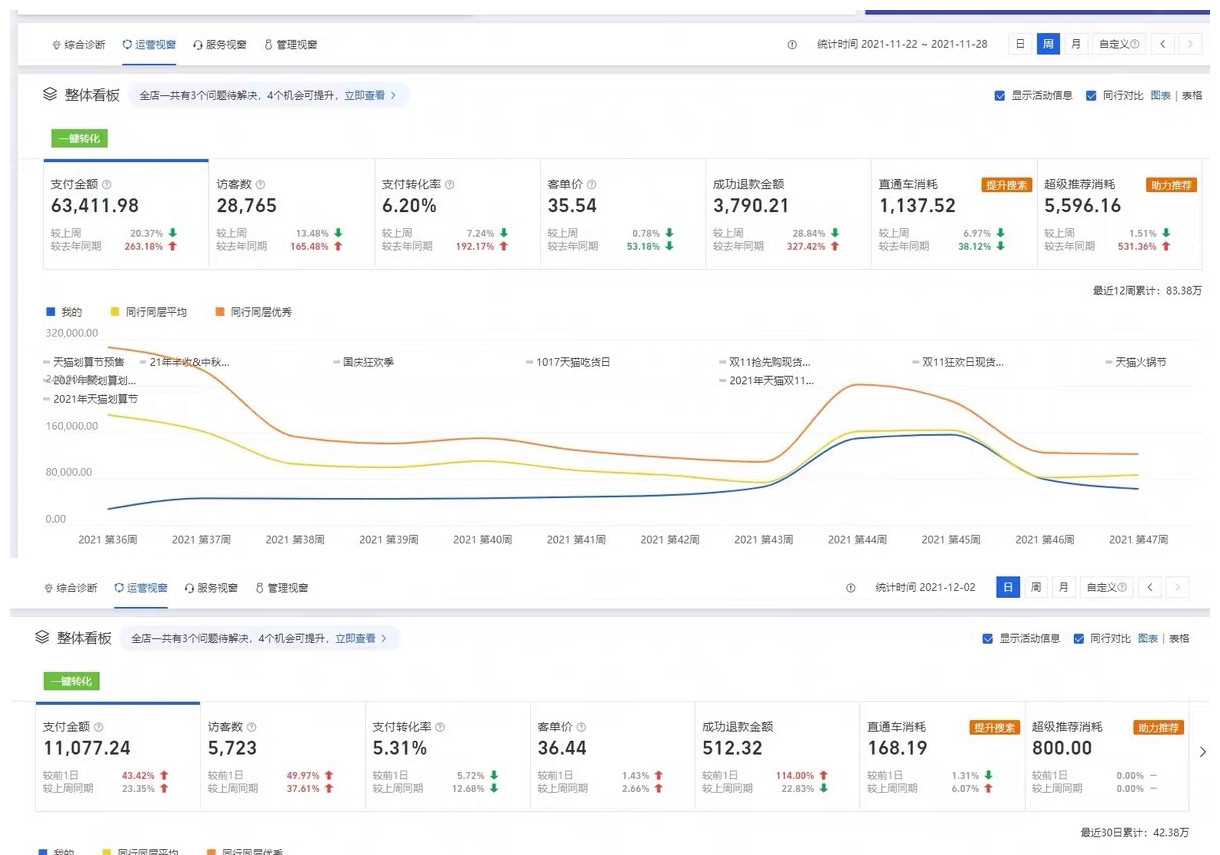The width and height of the screenshot is (1220, 855).
Task: Click help icon next to 支付金额 in top panel
Action: [x=107, y=185]
